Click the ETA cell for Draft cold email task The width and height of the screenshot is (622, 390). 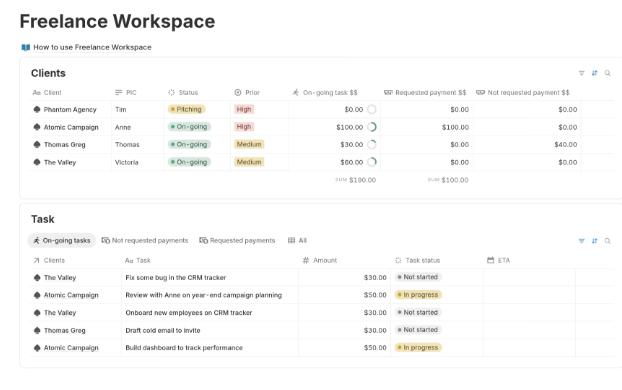(x=529, y=330)
